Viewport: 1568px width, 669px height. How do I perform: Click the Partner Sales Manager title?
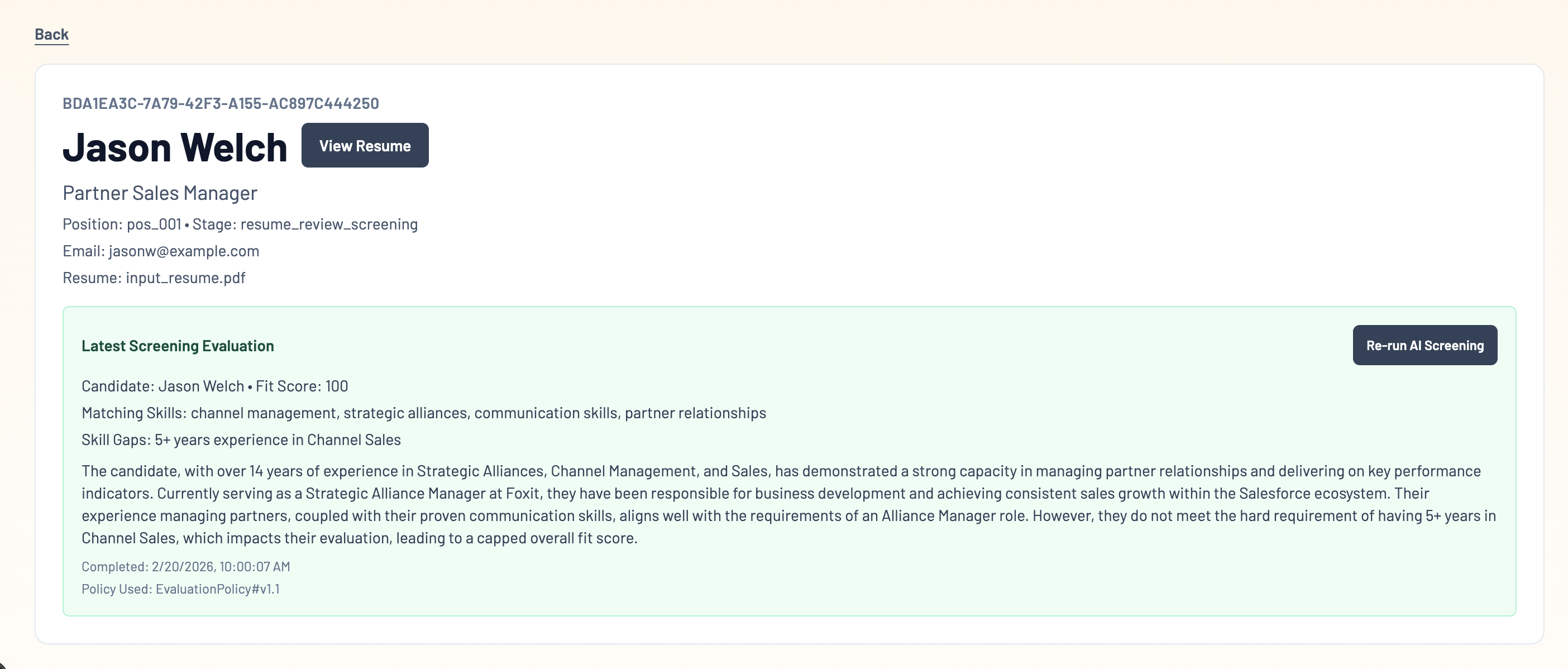tap(160, 193)
